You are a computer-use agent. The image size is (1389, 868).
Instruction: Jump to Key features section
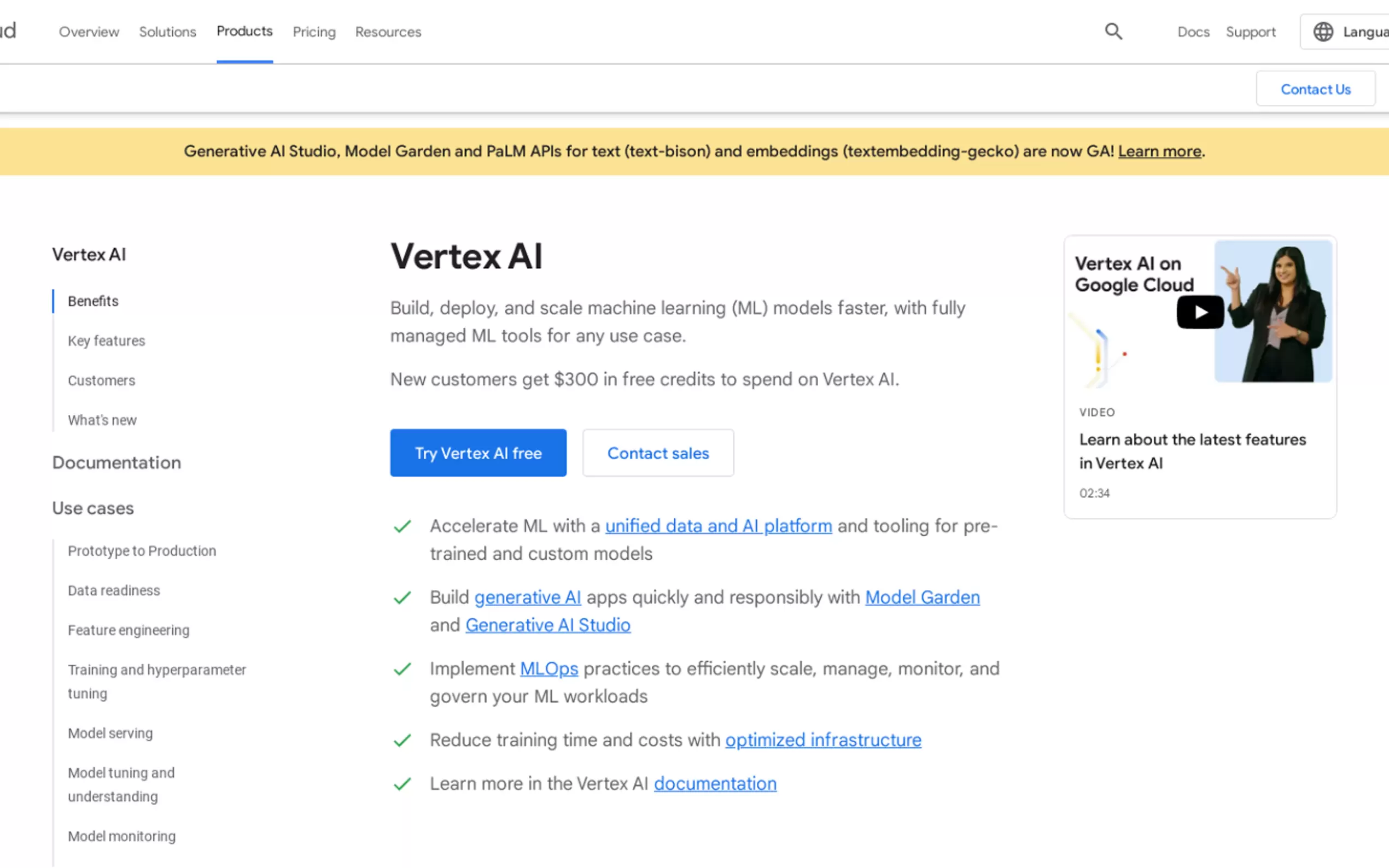[x=106, y=341]
